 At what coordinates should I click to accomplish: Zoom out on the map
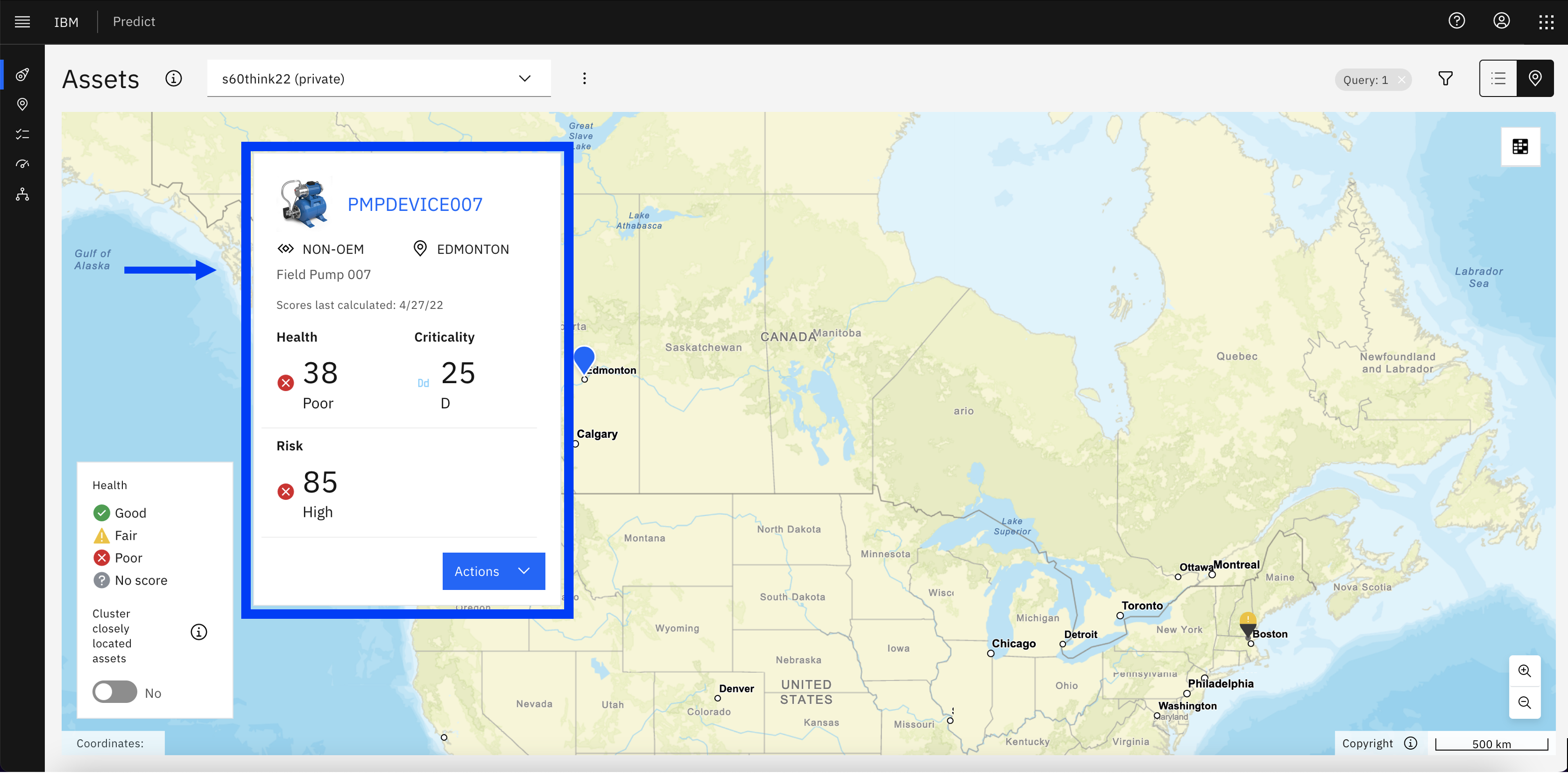tap(1524, 702)
